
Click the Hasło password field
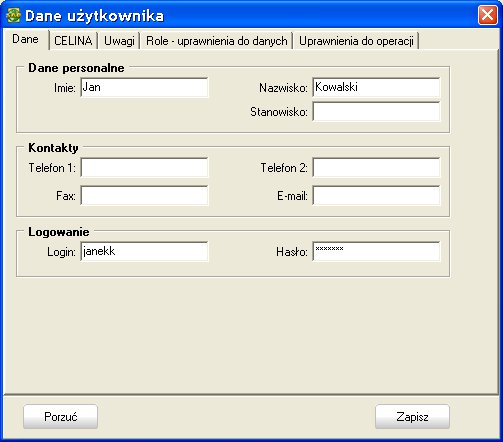point(376,251)
